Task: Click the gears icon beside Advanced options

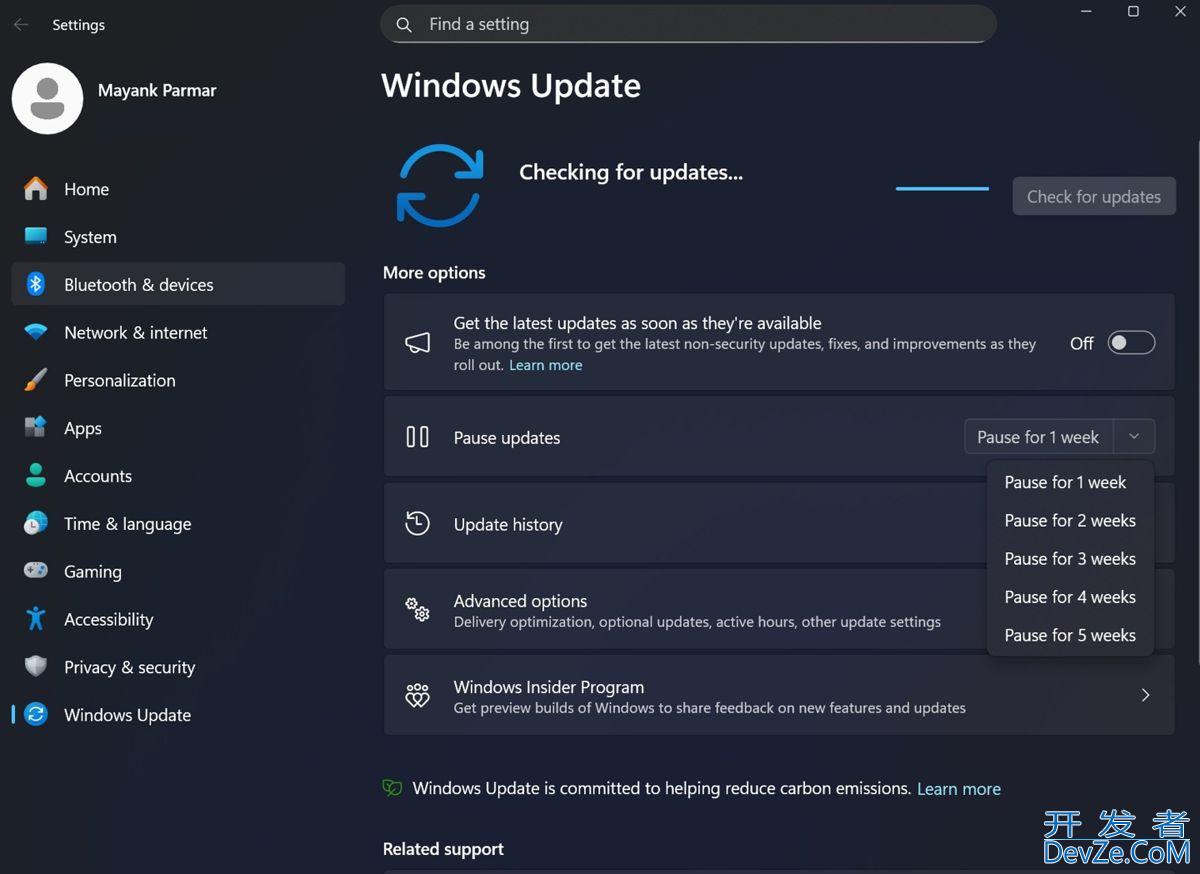Action: tap(417, 610)
